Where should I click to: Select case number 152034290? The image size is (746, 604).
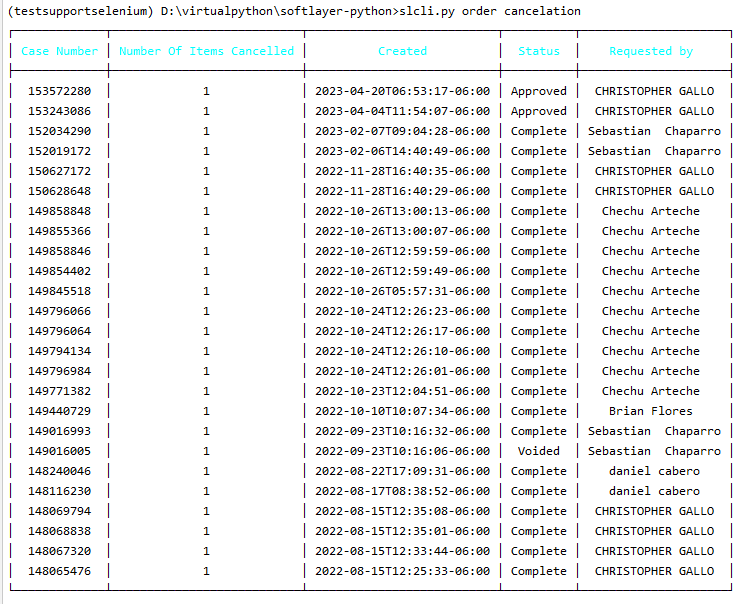59,131
